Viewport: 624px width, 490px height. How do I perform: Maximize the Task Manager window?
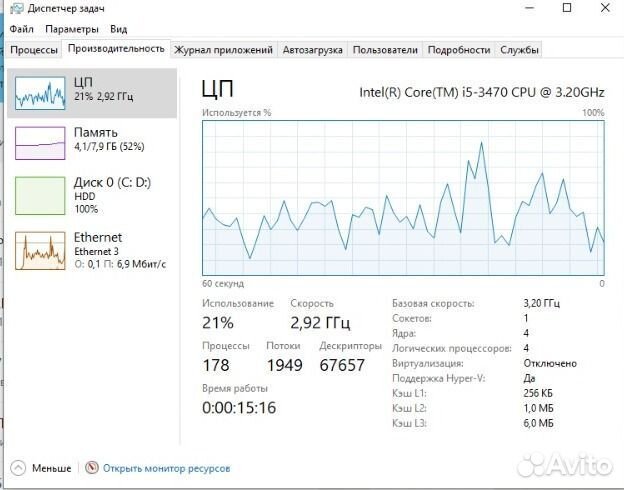tap(567, 8)
